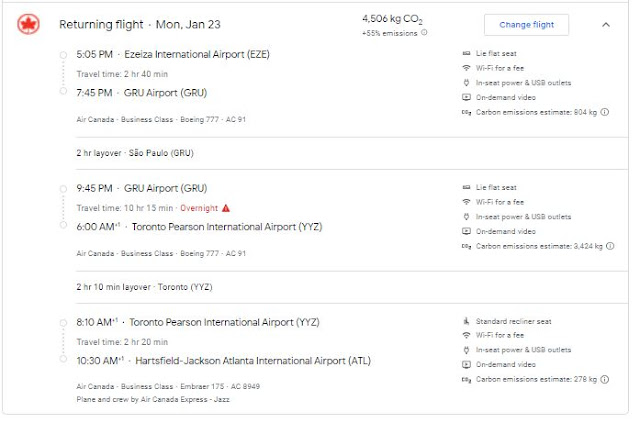Click the Air Canada airline logo
640x423 pixels.
click(x=27, y=24)
